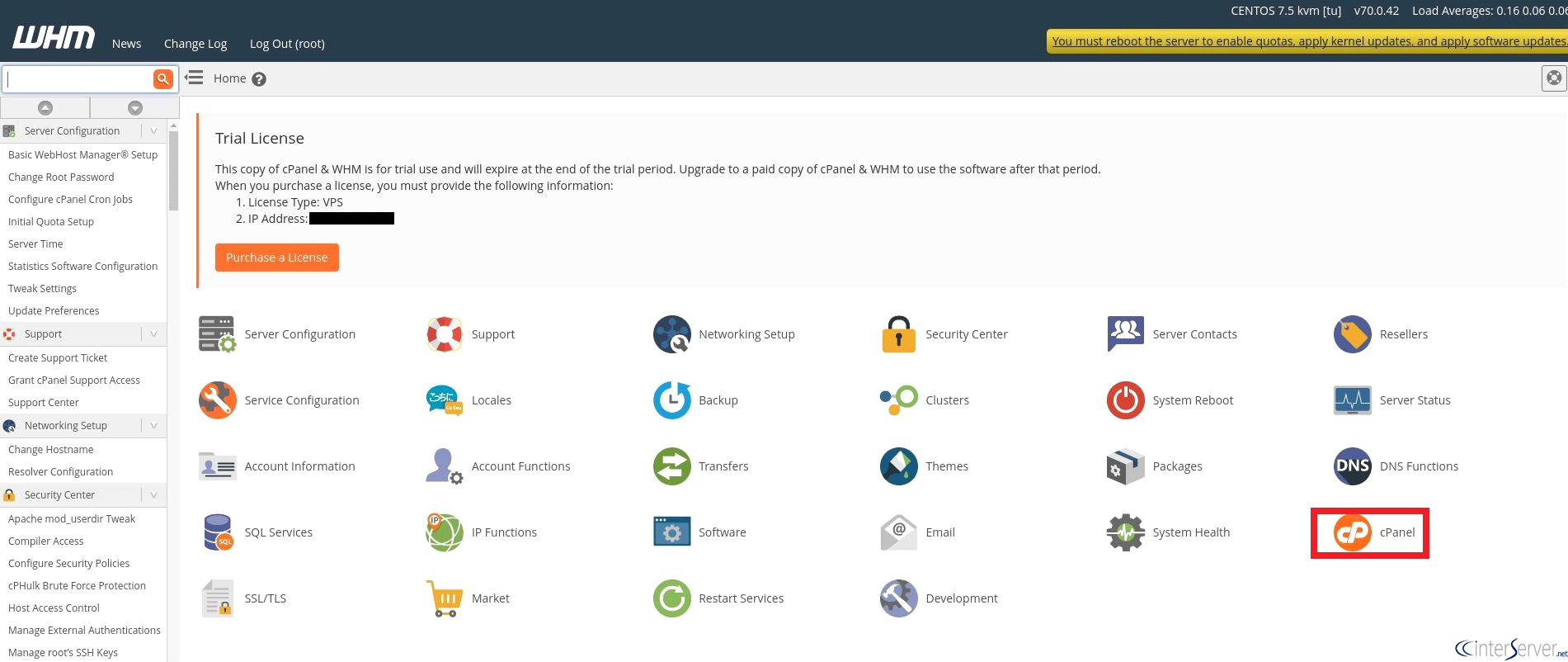Collapse the Support sidebar section
Viewport: 1568px width, 662px height.
[x=153, y=333]
